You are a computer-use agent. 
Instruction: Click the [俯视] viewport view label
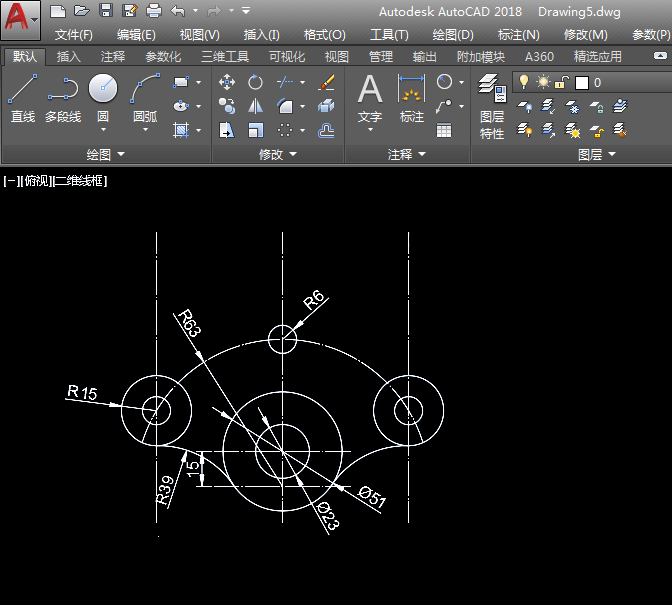pyautogui.click(x=36, y=181)
